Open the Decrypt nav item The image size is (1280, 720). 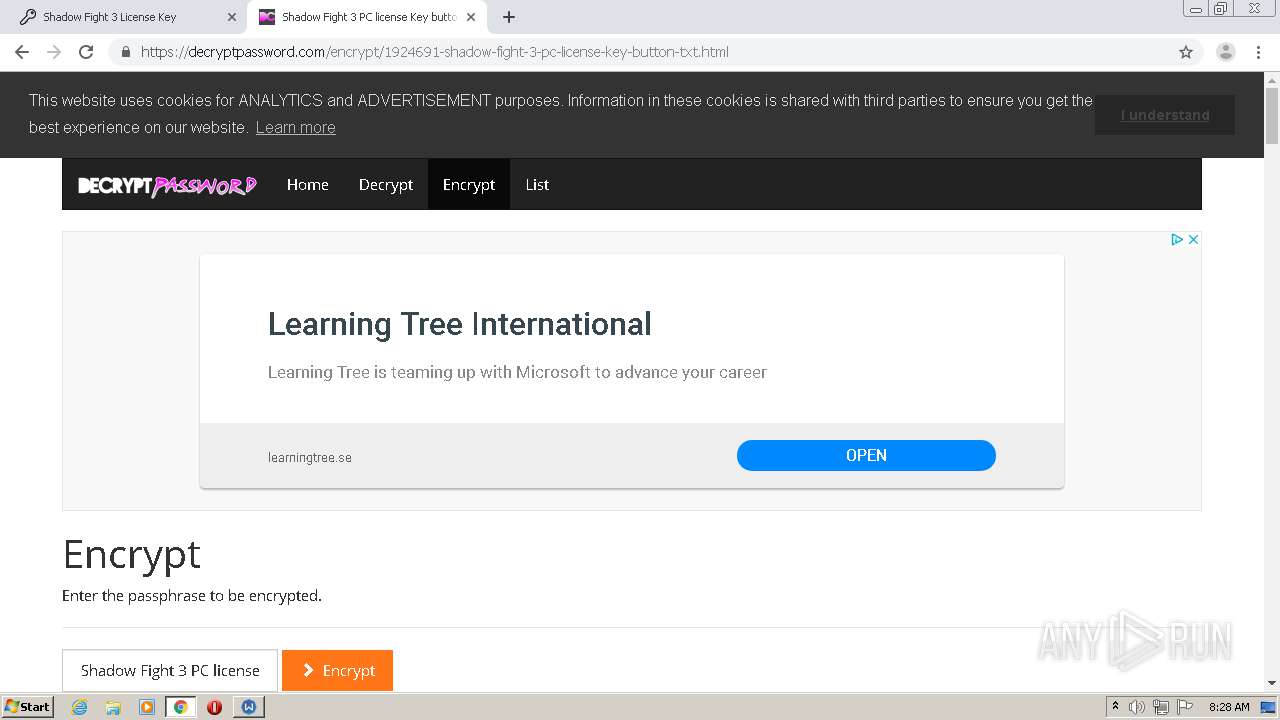[386, 184]
